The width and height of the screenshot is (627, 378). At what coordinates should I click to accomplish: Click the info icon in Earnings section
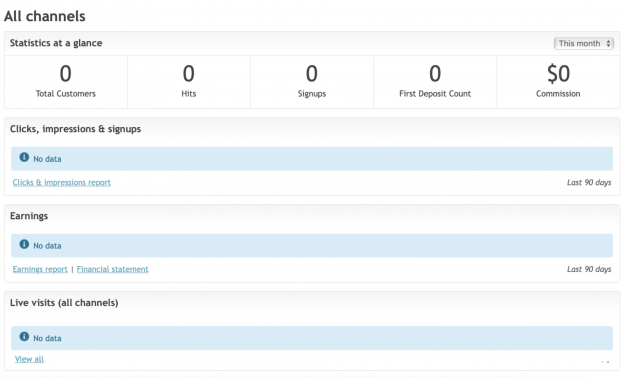pos(24,244)
